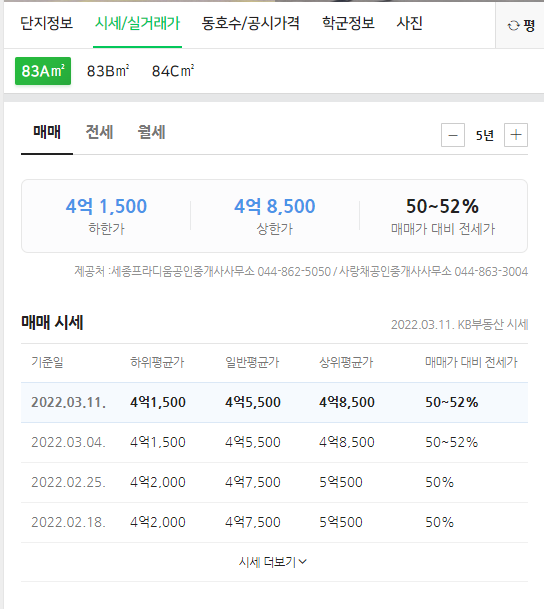Select the 83A㎡ area type
The width and height of the screenshot is (544, 609).
click(x=43, y=71)
